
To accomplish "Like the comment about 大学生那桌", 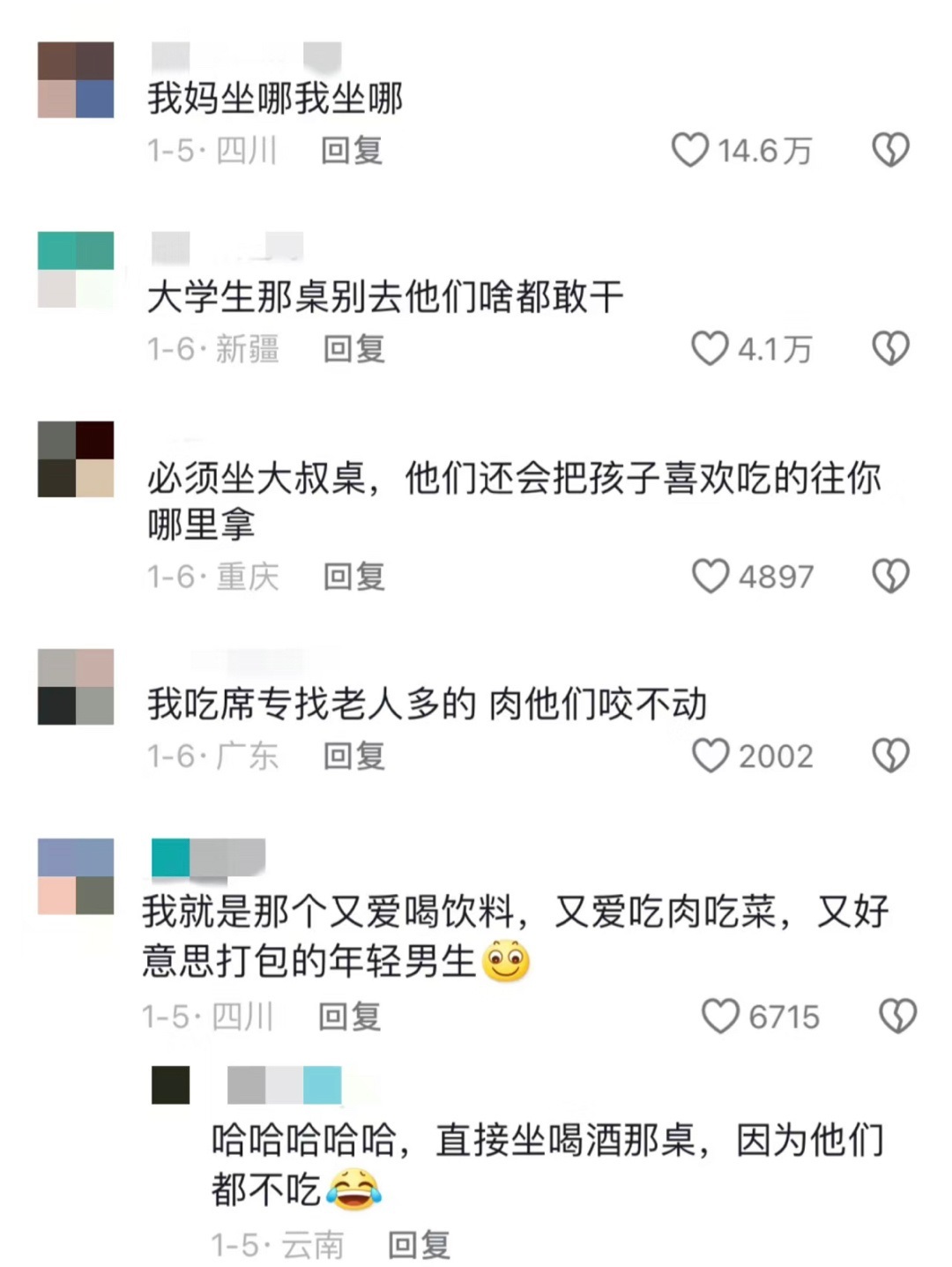I will (x=710, y=348).
